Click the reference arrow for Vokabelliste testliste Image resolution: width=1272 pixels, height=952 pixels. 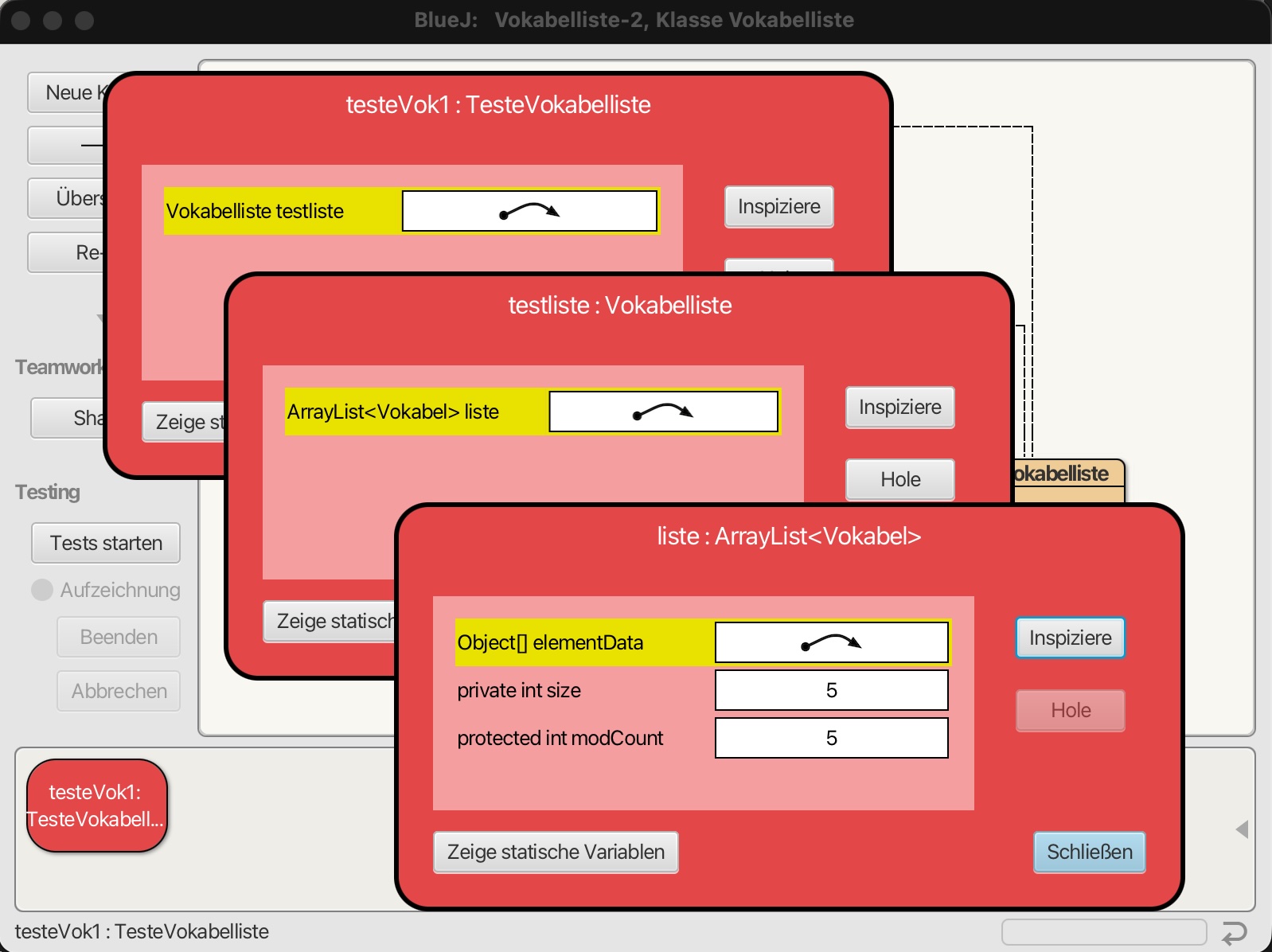(529, 211)
